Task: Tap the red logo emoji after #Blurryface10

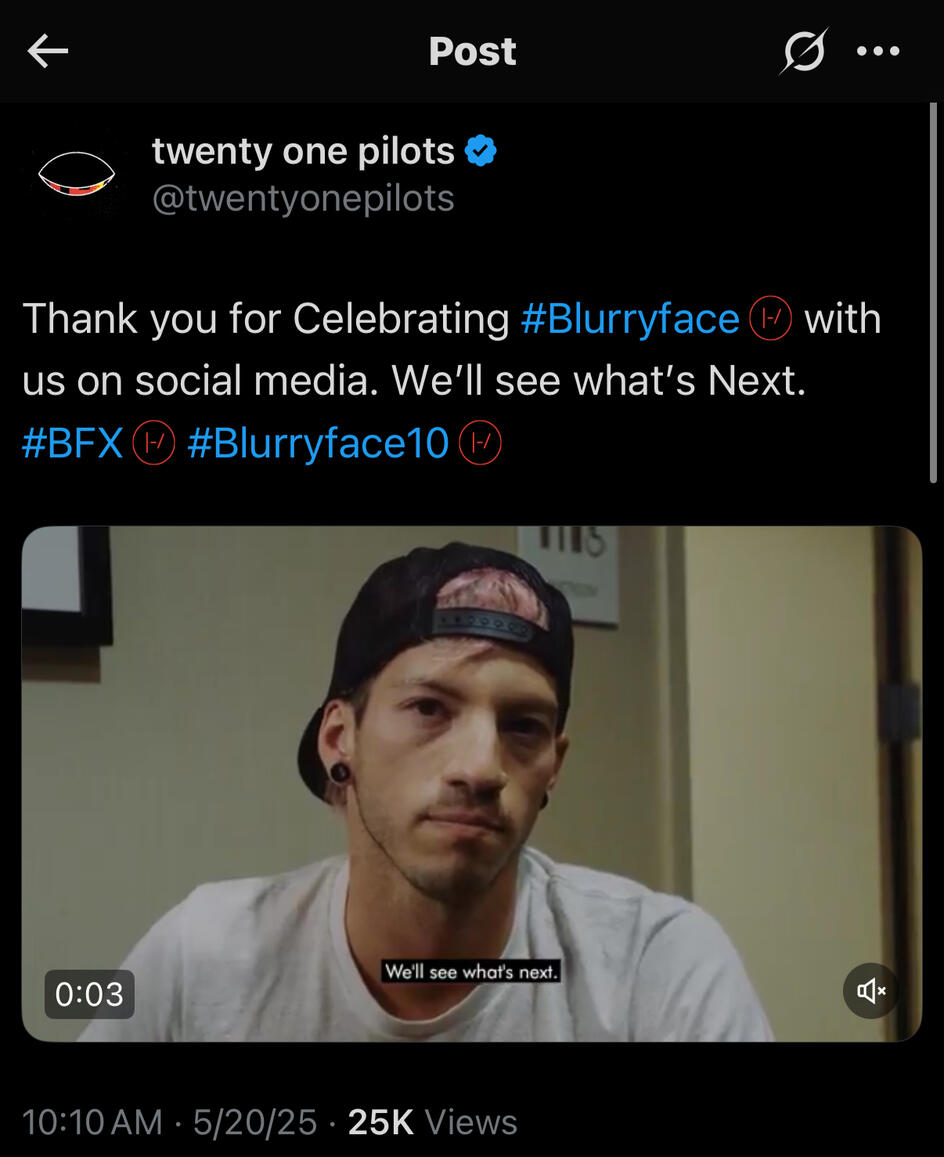Action: [x=480, y=443]
